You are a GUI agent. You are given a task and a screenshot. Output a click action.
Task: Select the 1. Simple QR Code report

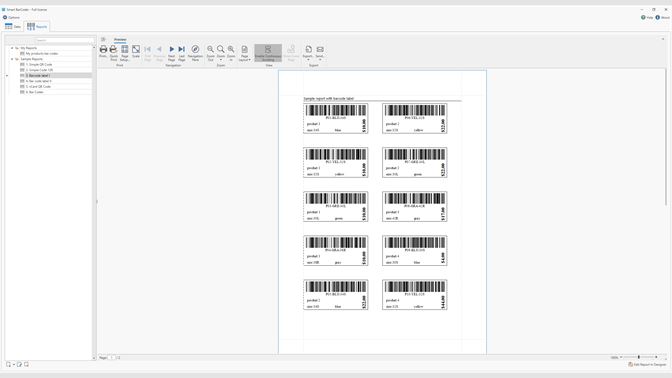[x=39, y=65]
